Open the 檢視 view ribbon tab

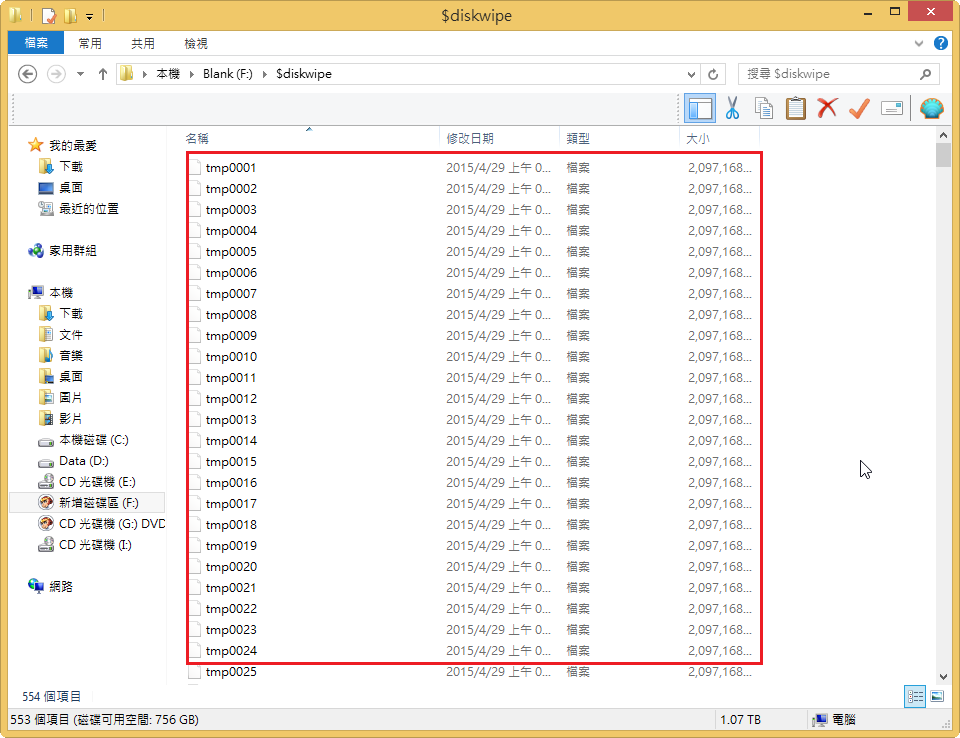coord(196,43)
